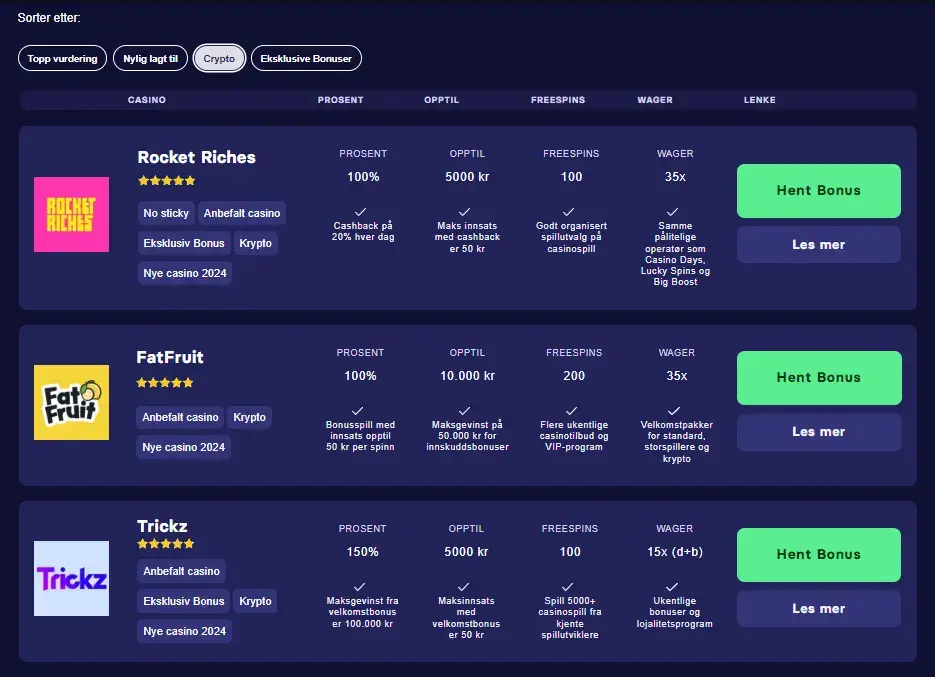Click the '10.000 kr' value for FatFruit
Screen dimensions: 935x677
tap(468, 376)
